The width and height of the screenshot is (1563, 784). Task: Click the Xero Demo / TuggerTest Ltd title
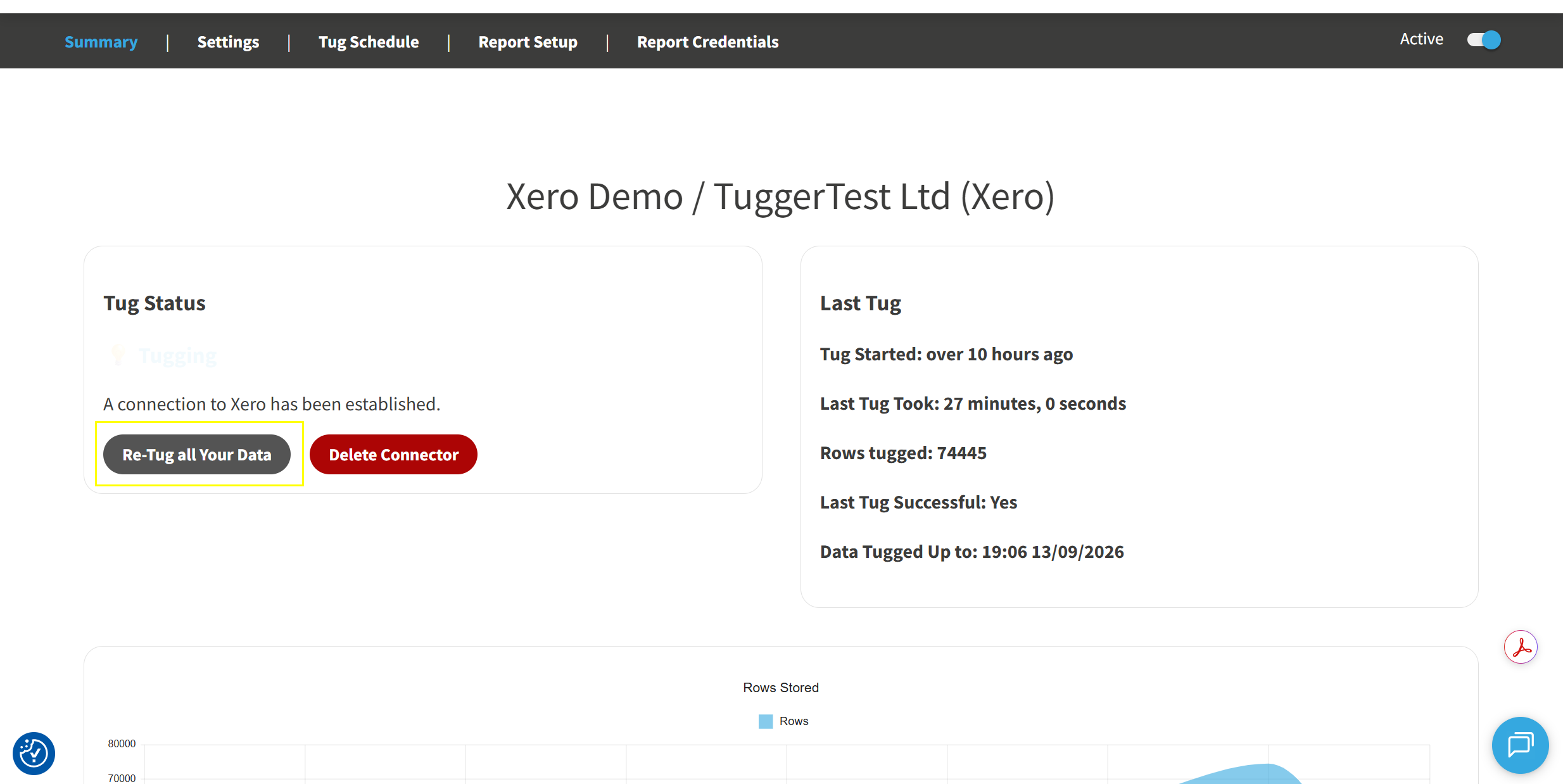click(x=780, y=196)
